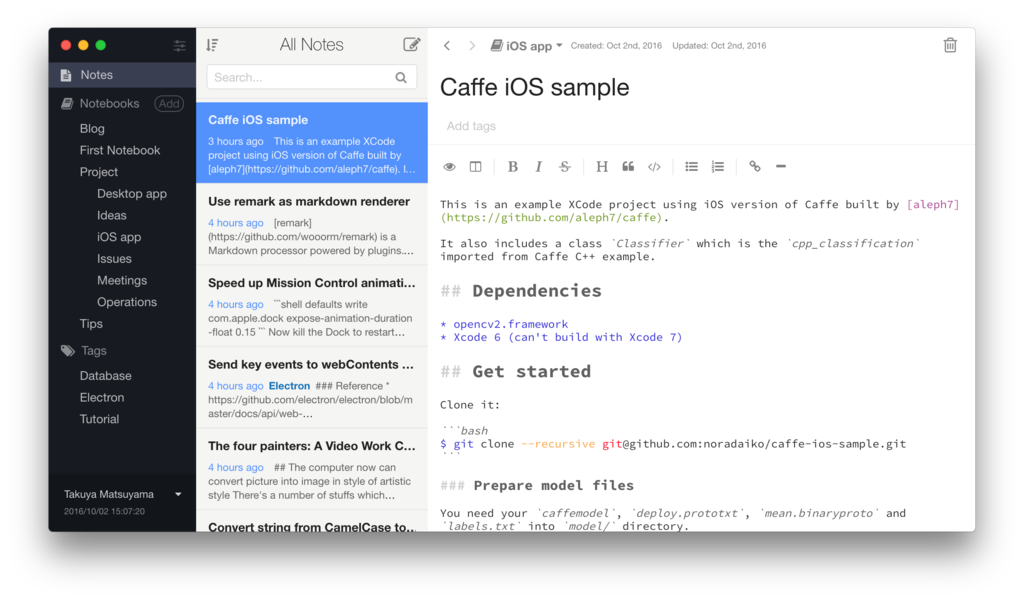Open Send key events to webContents note

tap(312, 387)
